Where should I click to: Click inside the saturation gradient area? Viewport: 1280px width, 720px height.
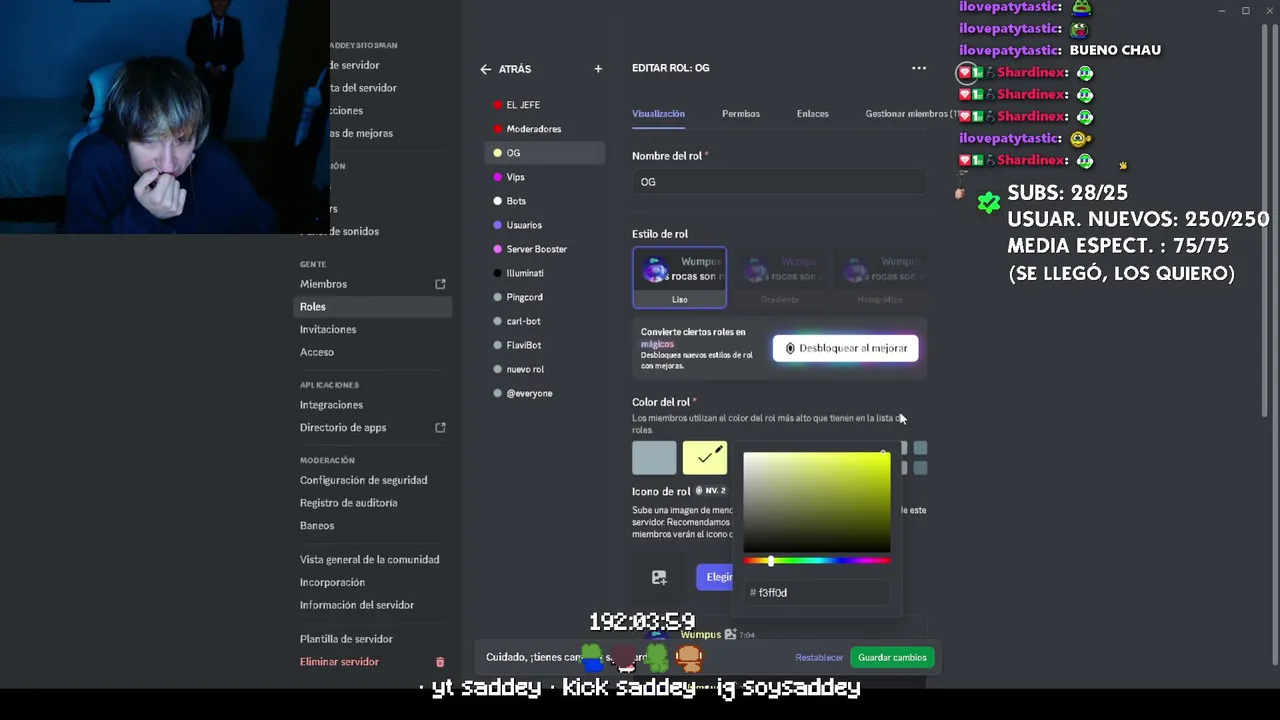click(x=817, y=502)
